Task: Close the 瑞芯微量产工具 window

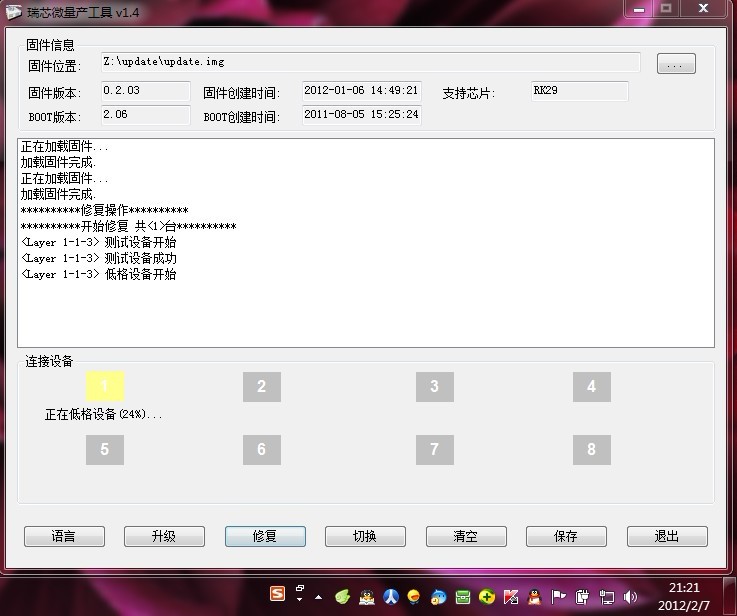Action: pyautogui.click(x=703, y=9)
